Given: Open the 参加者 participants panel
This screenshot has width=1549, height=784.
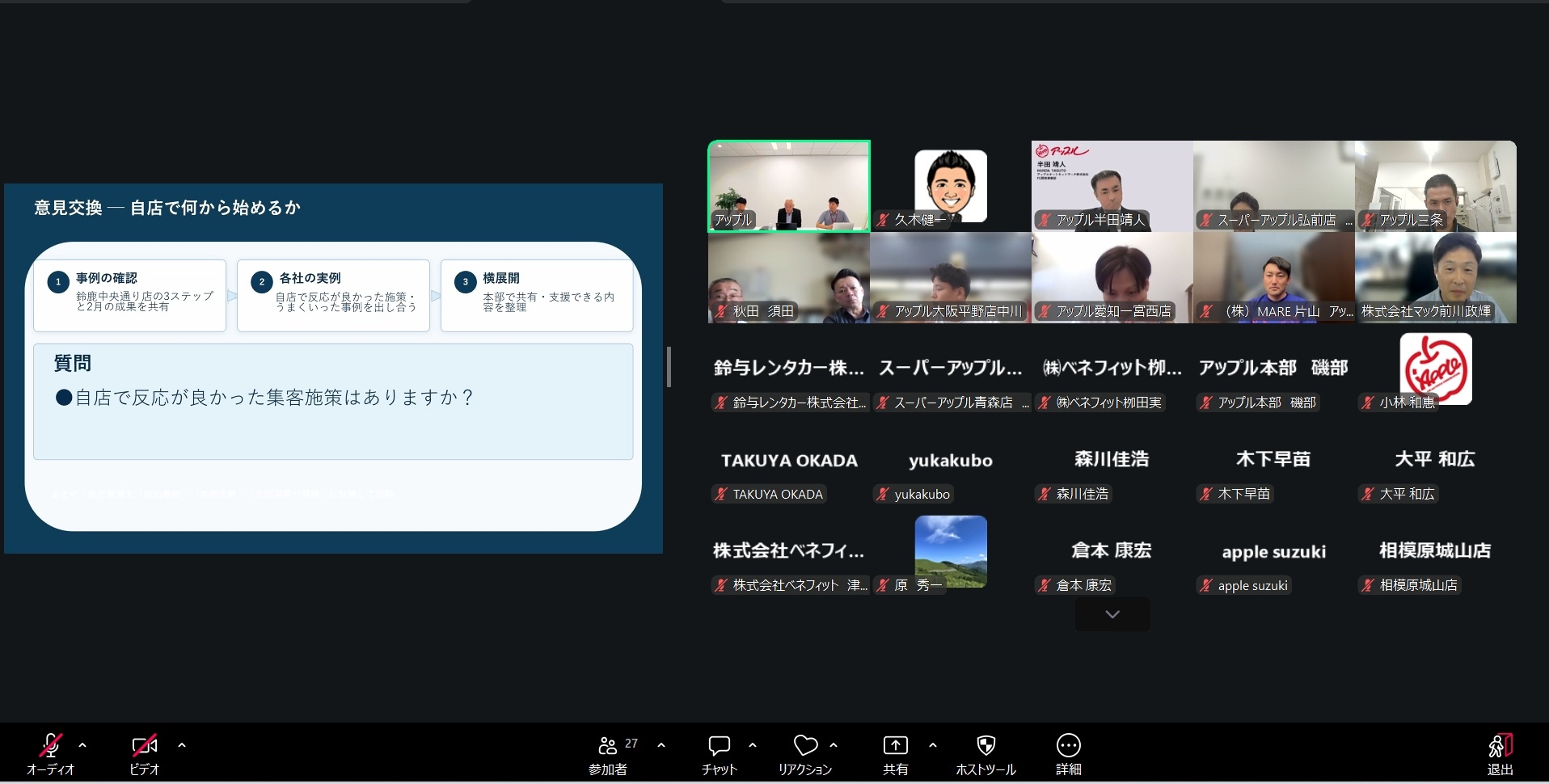Looking at the screenshot, I should coord(608,754).
